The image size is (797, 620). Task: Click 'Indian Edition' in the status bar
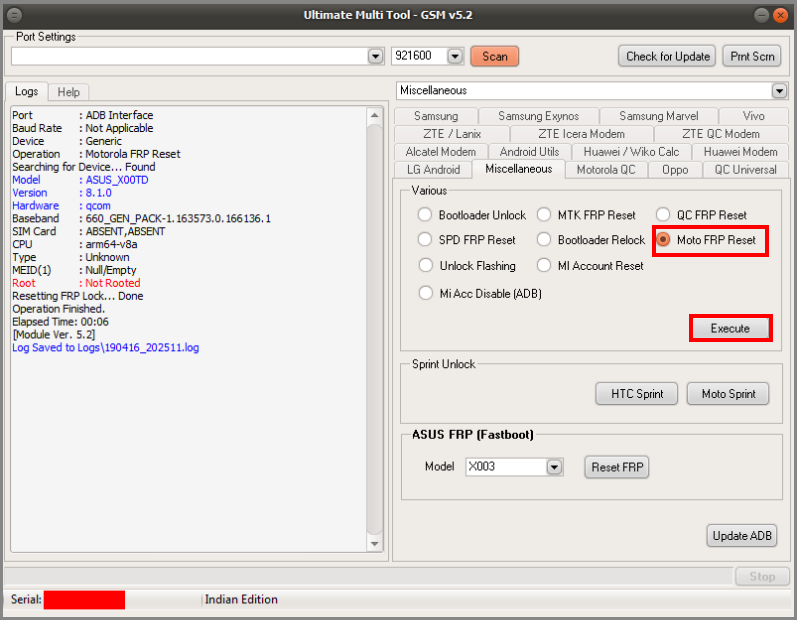(241, 600)
